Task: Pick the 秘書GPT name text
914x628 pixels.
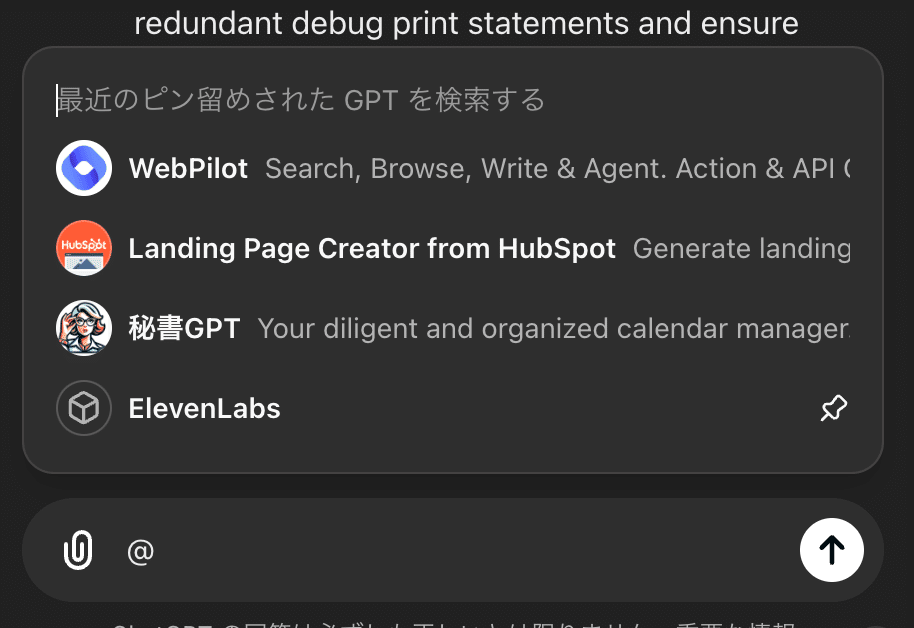Action: pyautogui.click(x=184, y=329)
